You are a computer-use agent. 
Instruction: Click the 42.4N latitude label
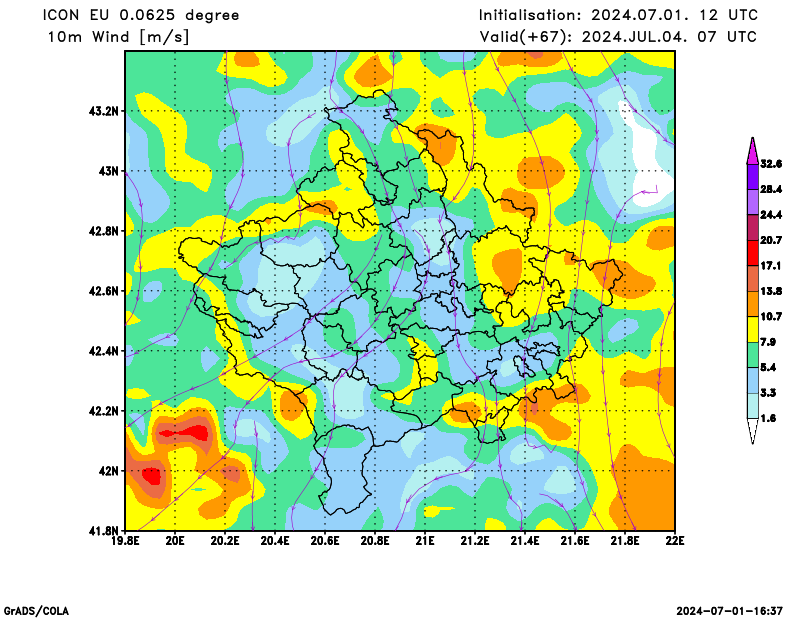tap(104, 351)
